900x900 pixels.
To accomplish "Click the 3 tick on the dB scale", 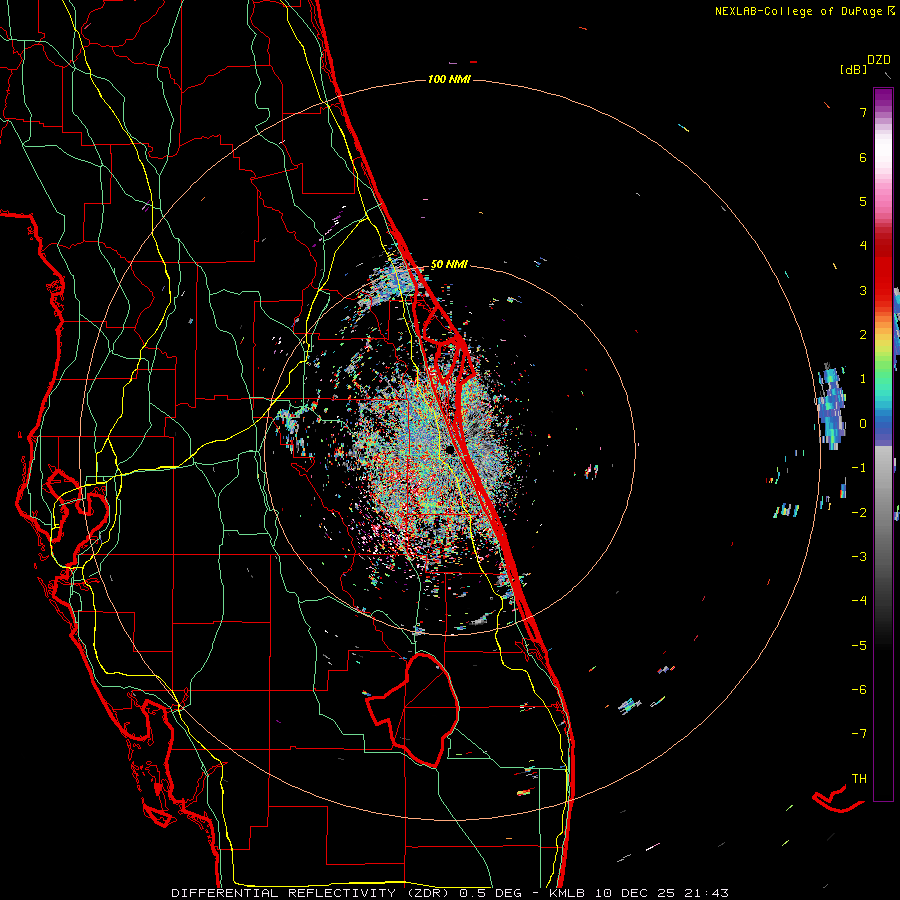I will coord(863,290).
